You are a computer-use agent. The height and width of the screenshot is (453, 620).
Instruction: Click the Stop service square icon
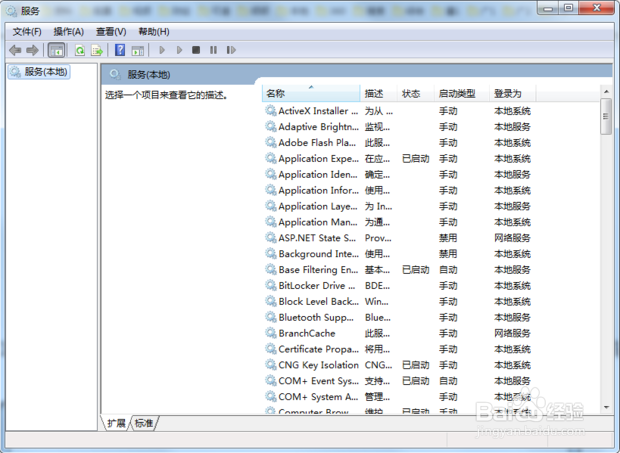(x=196, y=50)
